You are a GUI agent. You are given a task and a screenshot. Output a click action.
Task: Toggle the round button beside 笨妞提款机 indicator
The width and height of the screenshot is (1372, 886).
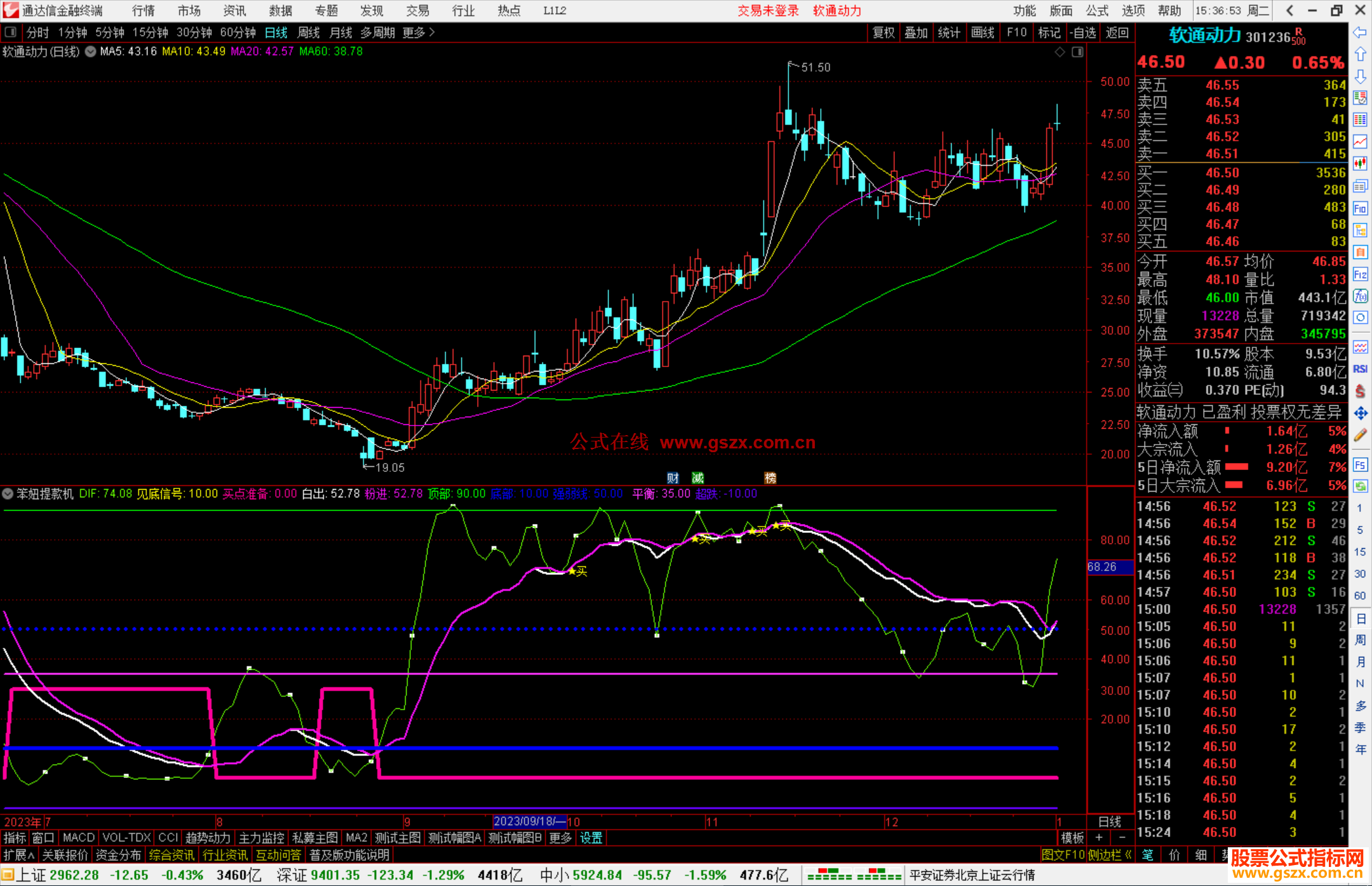[x=8, y=493]
